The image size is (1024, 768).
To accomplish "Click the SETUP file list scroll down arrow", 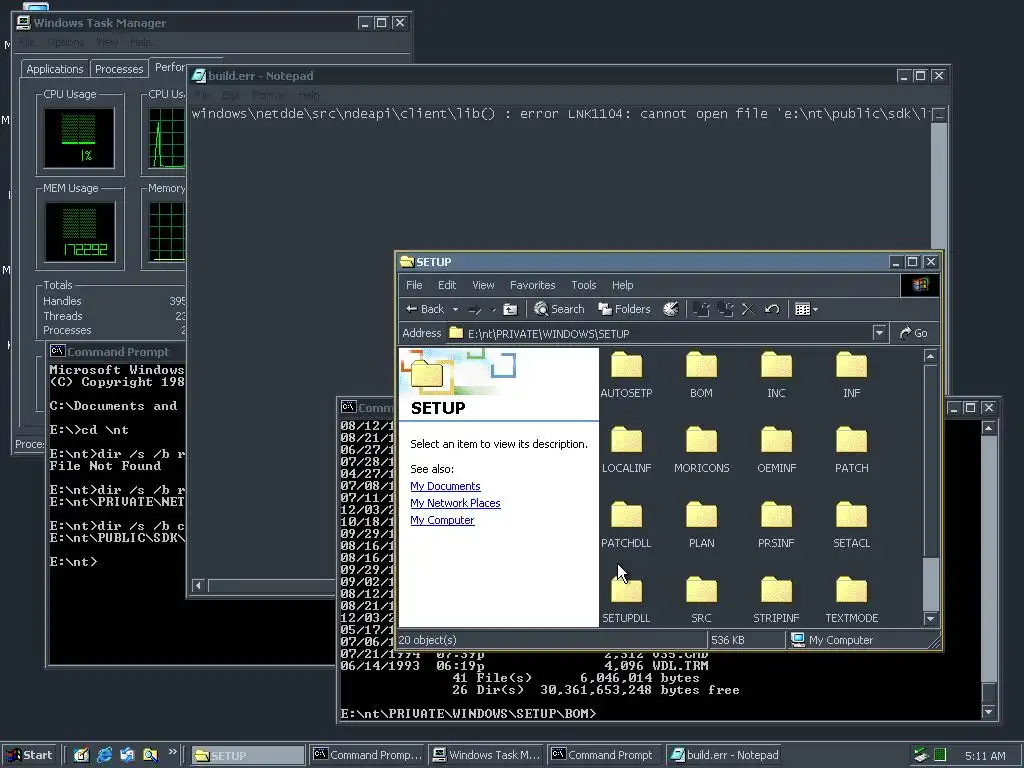I will coord(931,618).
